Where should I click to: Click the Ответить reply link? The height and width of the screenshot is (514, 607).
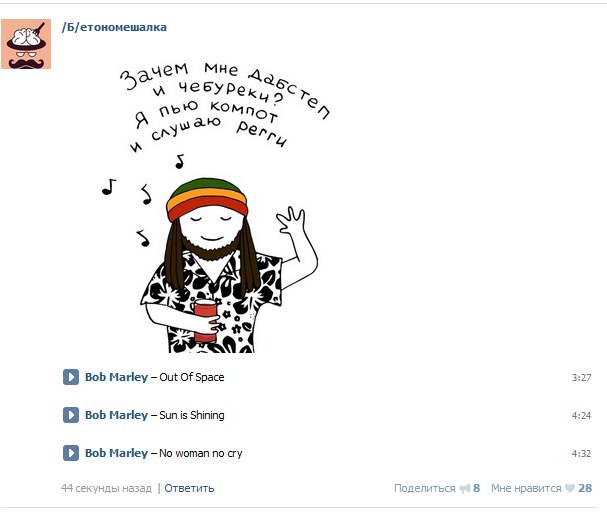[189, 488]
